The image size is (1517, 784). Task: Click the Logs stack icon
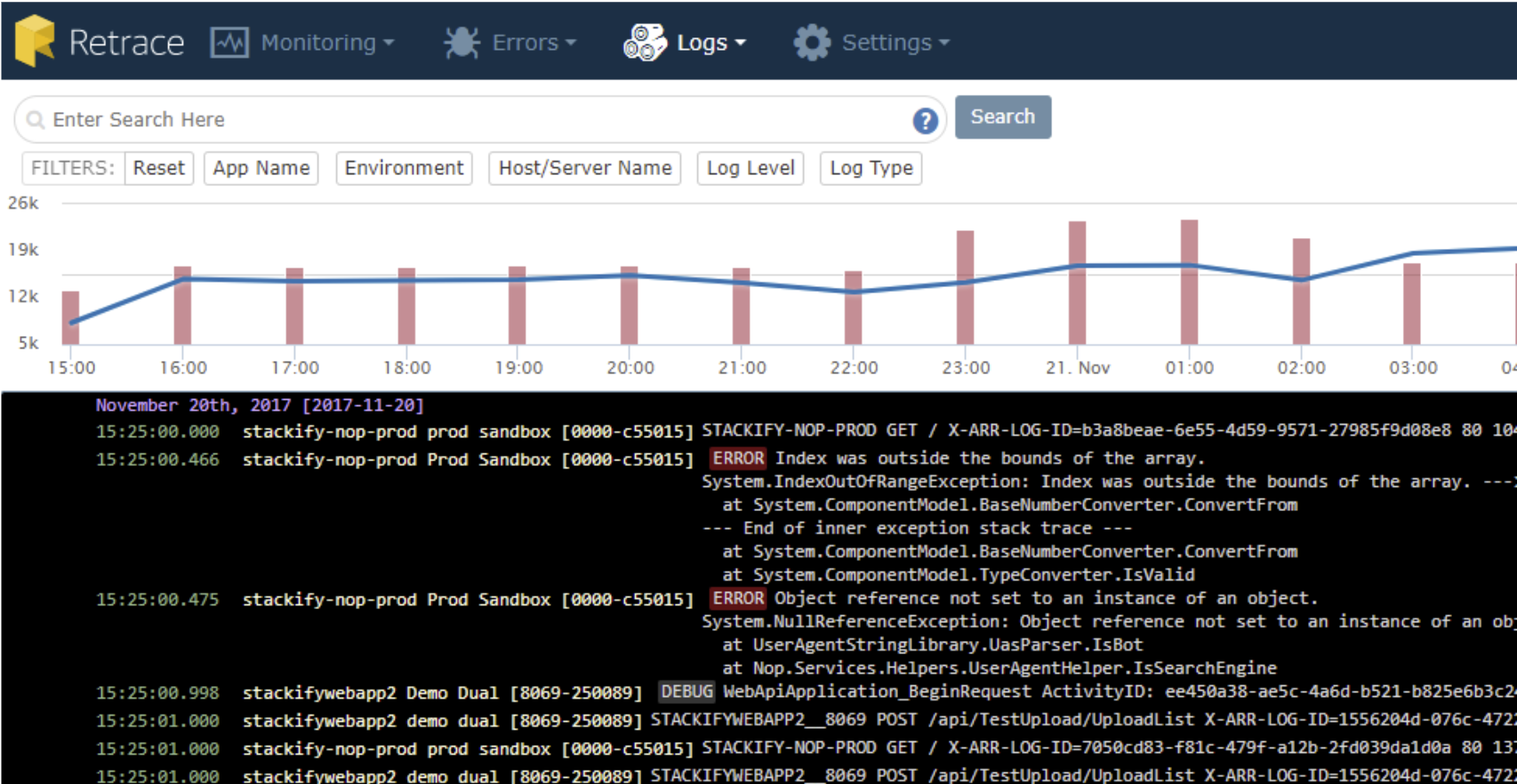tap(645, 43)
